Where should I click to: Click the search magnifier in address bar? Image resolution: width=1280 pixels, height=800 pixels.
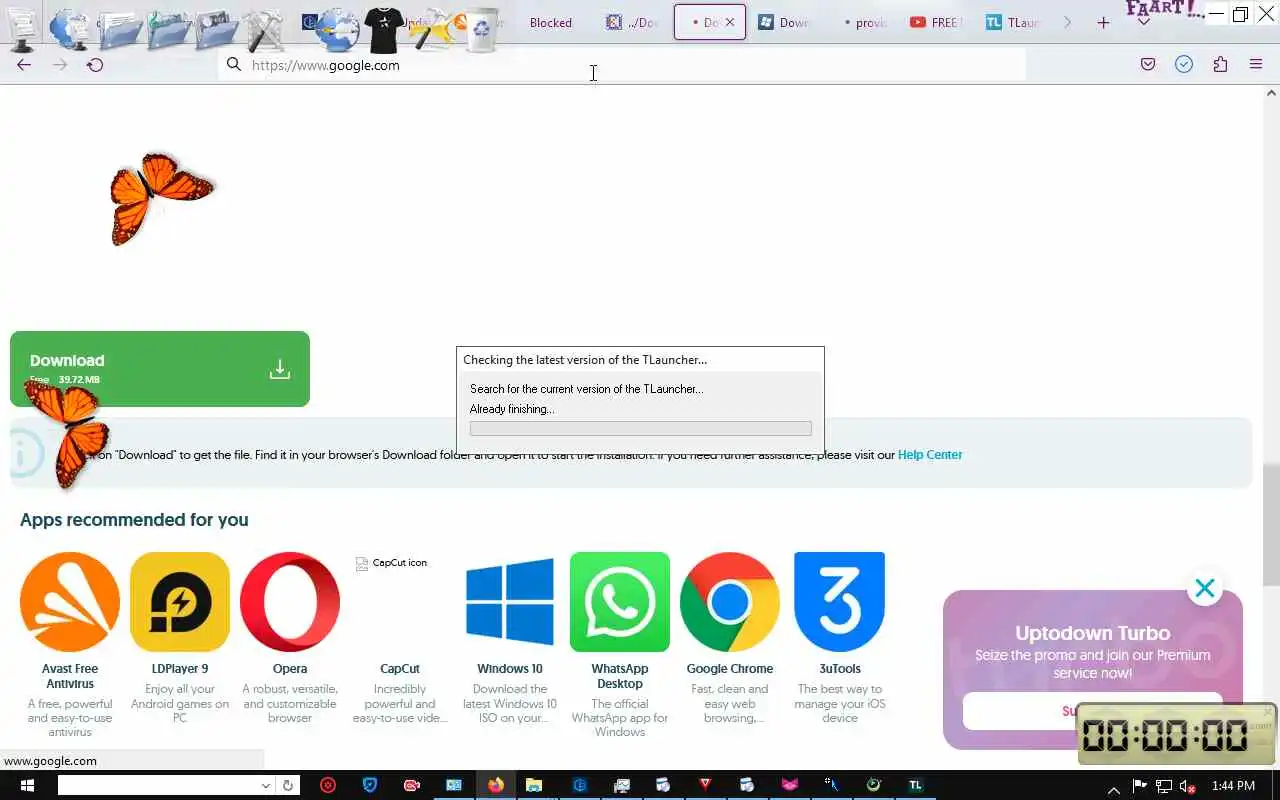(234, 65)
